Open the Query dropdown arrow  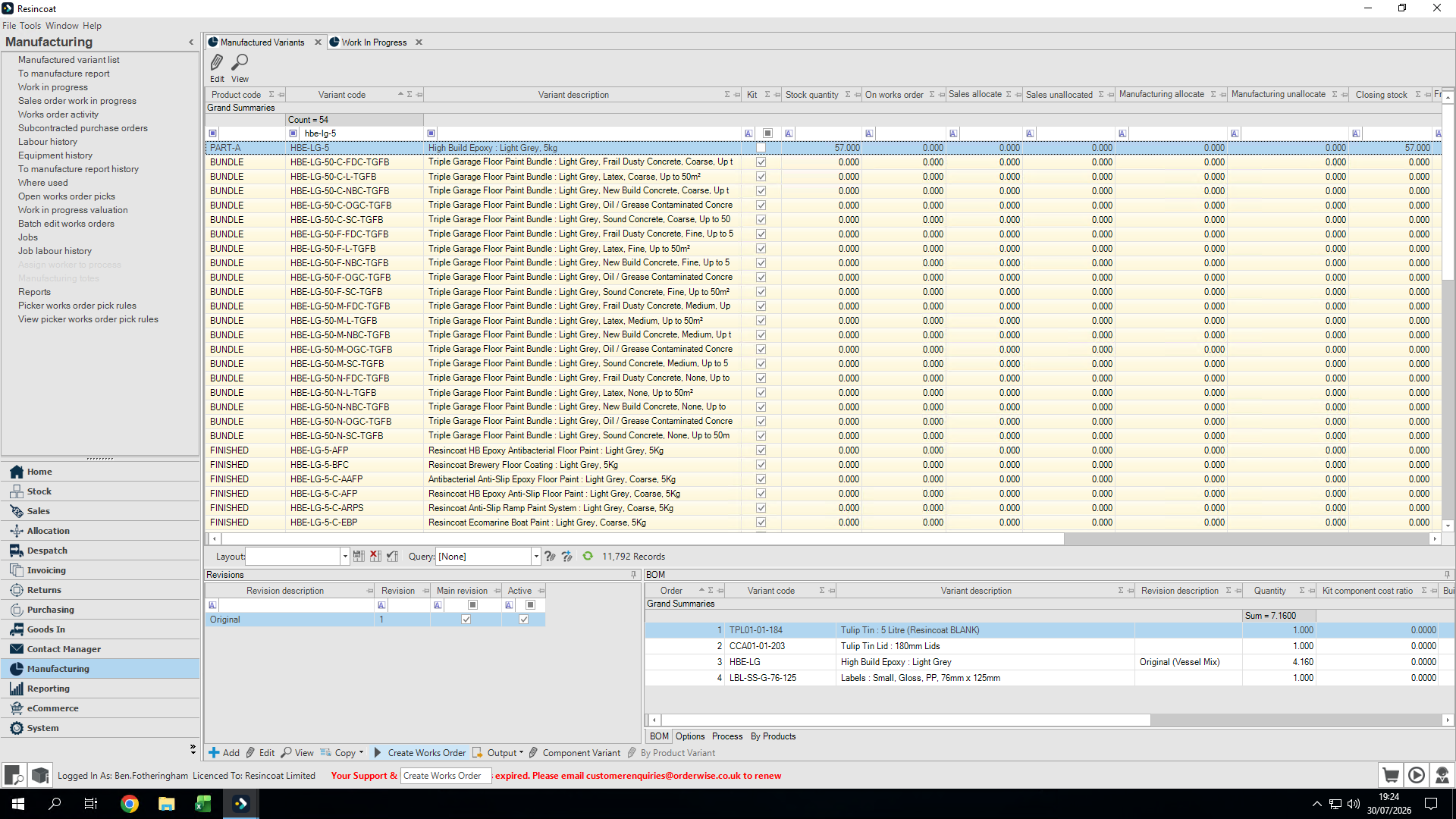[536, 557]
